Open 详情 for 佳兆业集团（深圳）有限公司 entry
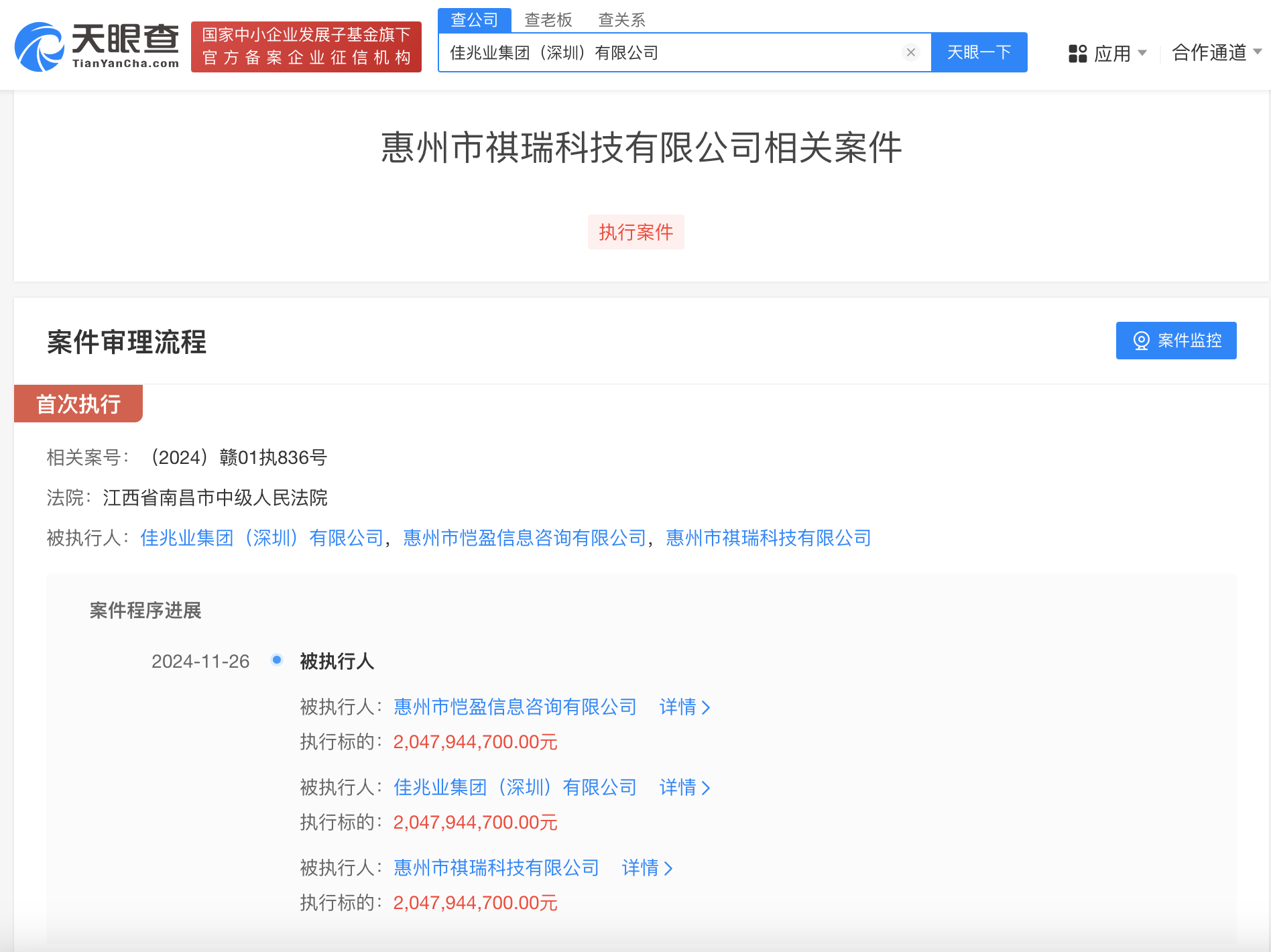 point(684,788)
